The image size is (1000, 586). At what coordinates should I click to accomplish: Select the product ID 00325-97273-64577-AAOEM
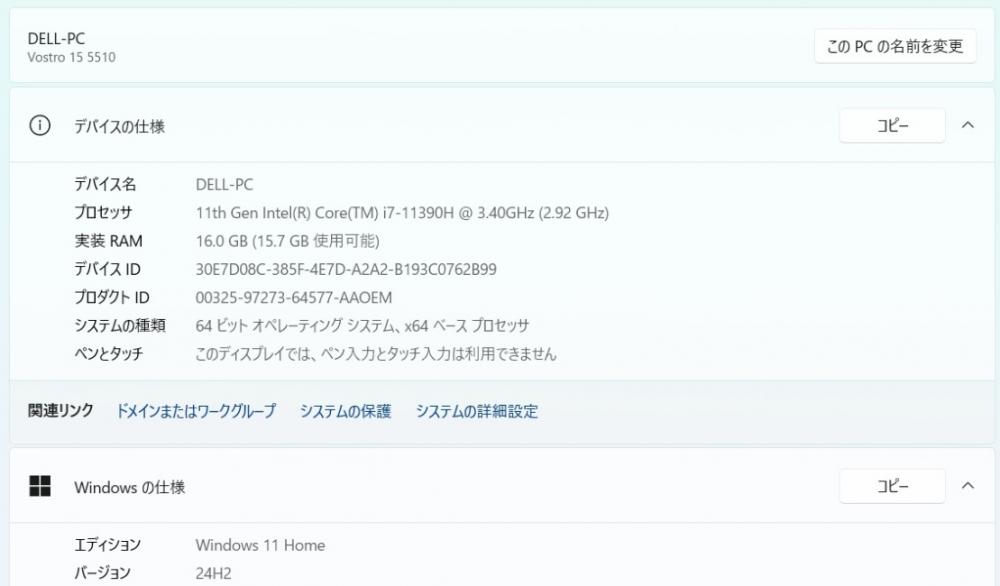293,298
